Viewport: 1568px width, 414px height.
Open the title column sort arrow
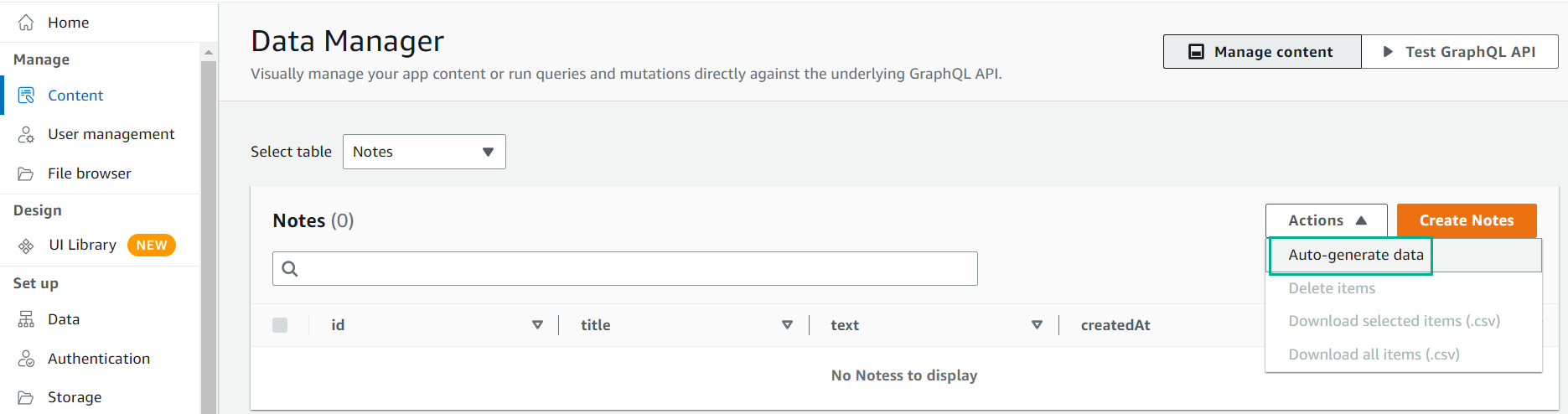pyautogui.click(x=787, y=325)
